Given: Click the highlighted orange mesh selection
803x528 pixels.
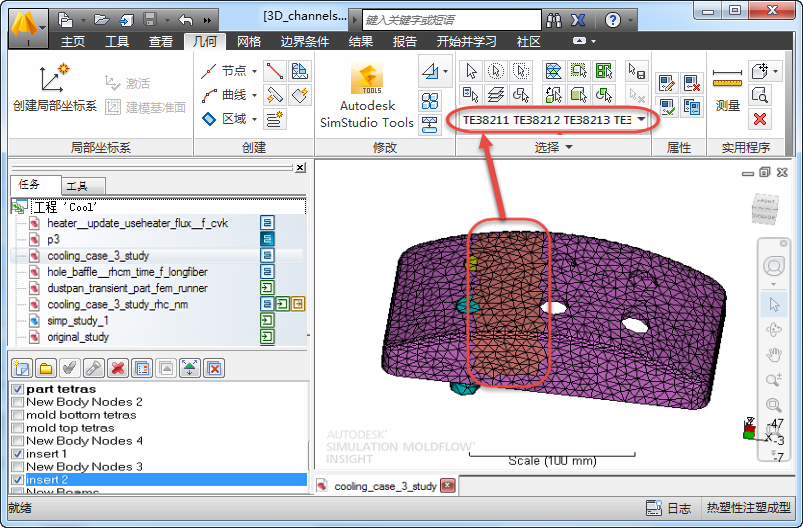Looking at the screenshot, I should pyautogui.click(x=507, y=302).
